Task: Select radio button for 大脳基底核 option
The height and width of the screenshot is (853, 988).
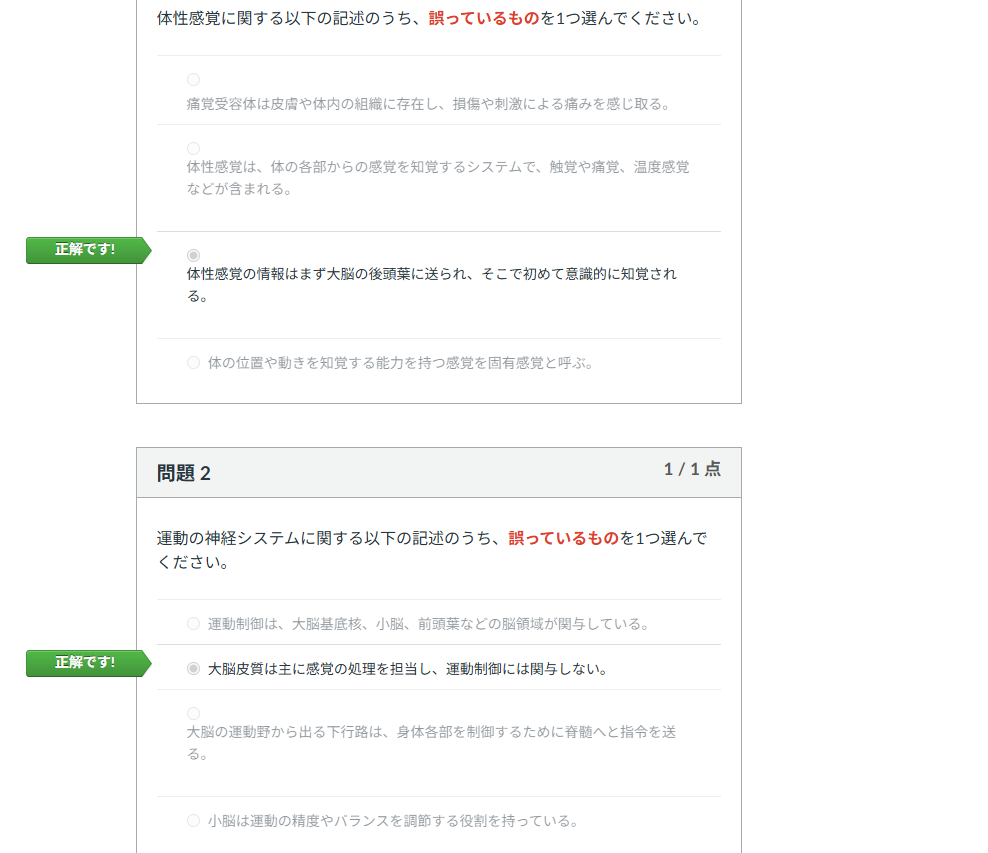Action: 193,624
